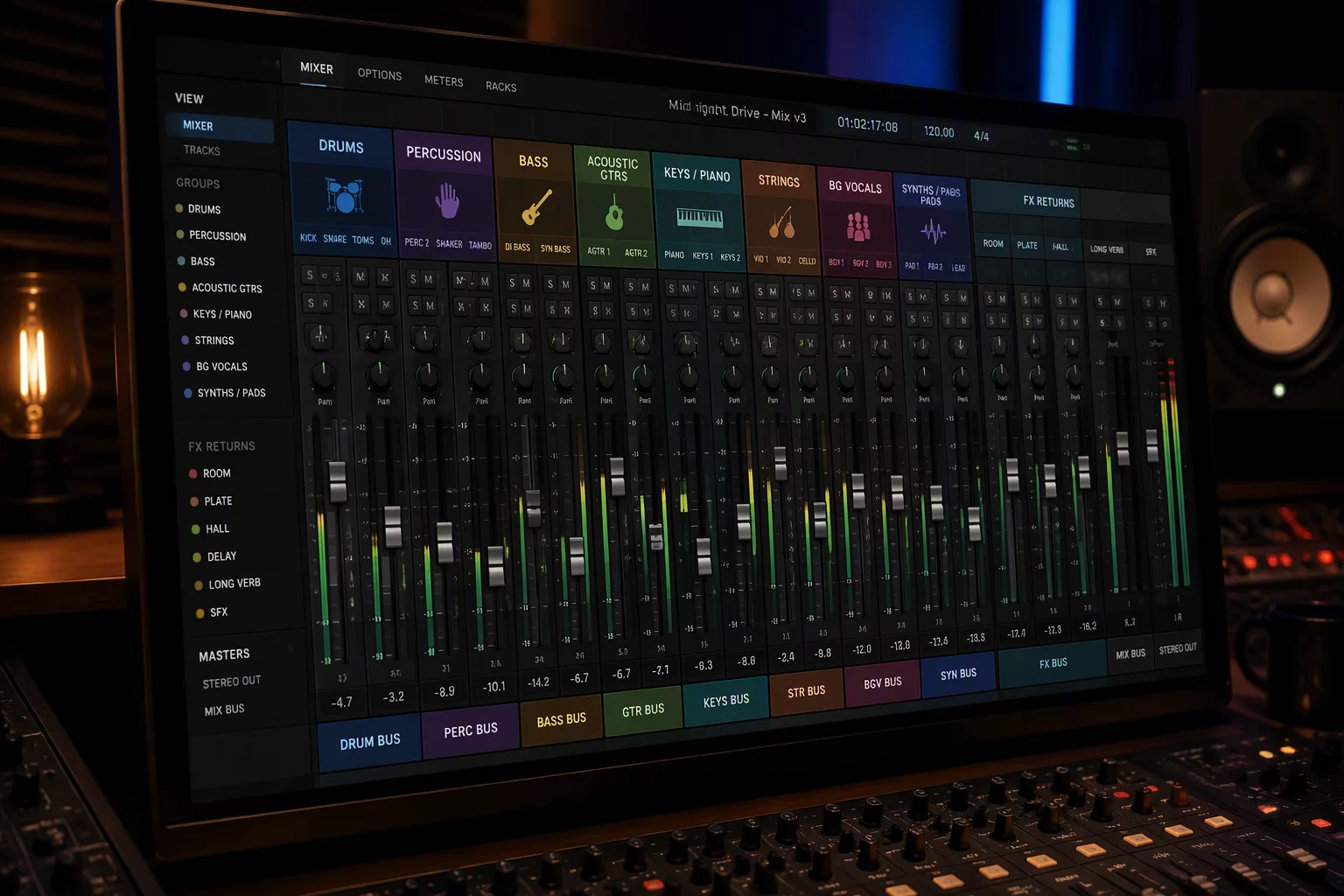This screenshot has width=1344, height=896.
Task: Click the fader handle on the -3.2 strip
Action: coord(393,527)
